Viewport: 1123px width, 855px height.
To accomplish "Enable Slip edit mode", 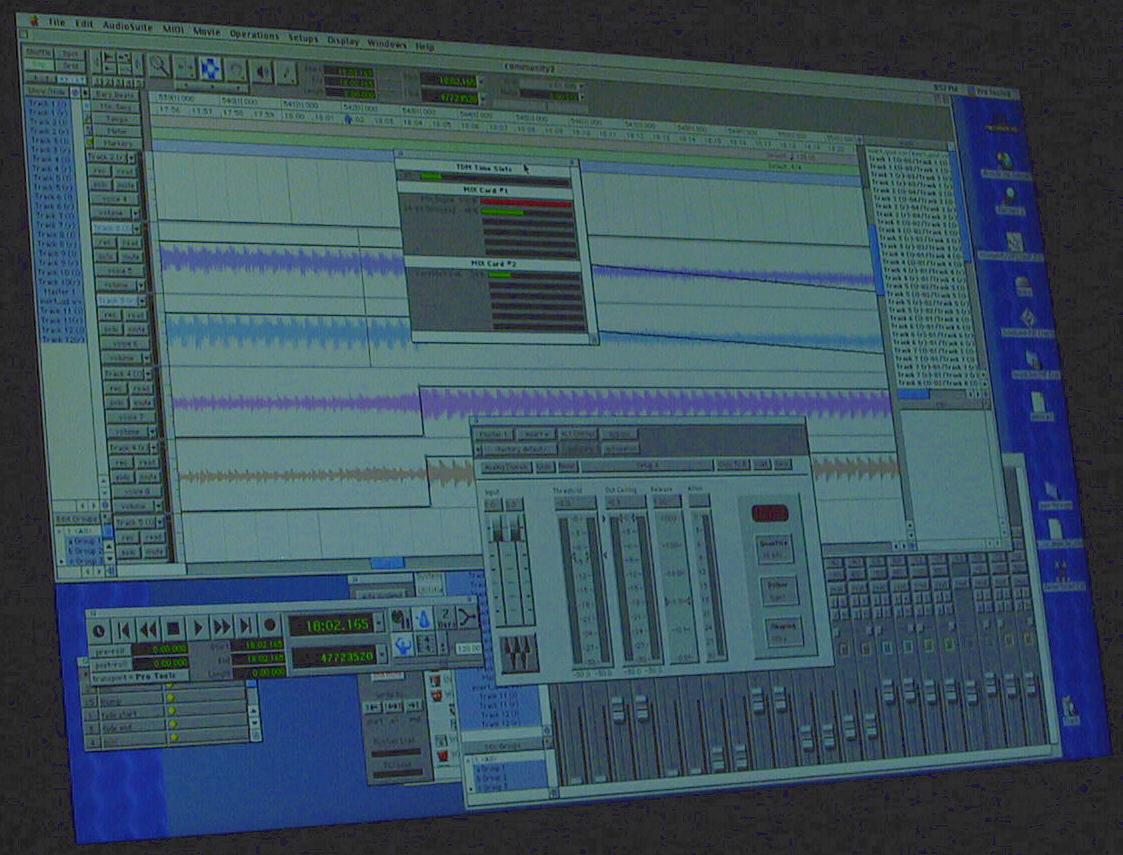I will pyautogui.click(x=38, y=64).
